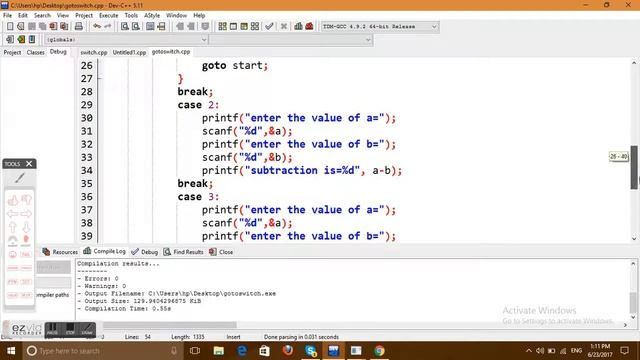Click the Compile & Run toolbar icon
The width and height of the screenshot is (640, 360).
tap(244, 26)
